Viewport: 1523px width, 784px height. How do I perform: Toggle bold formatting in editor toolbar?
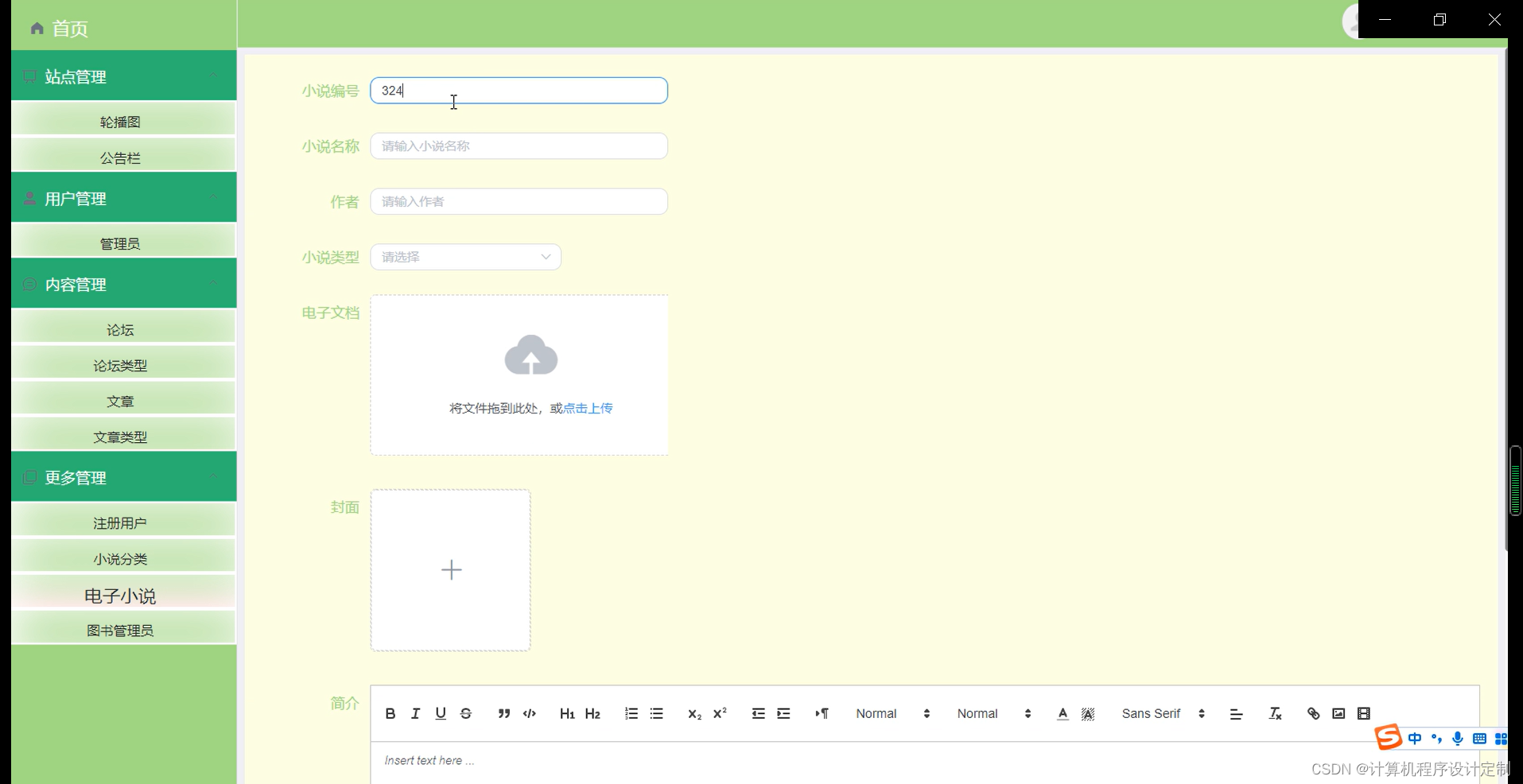(x=390, y=713)
